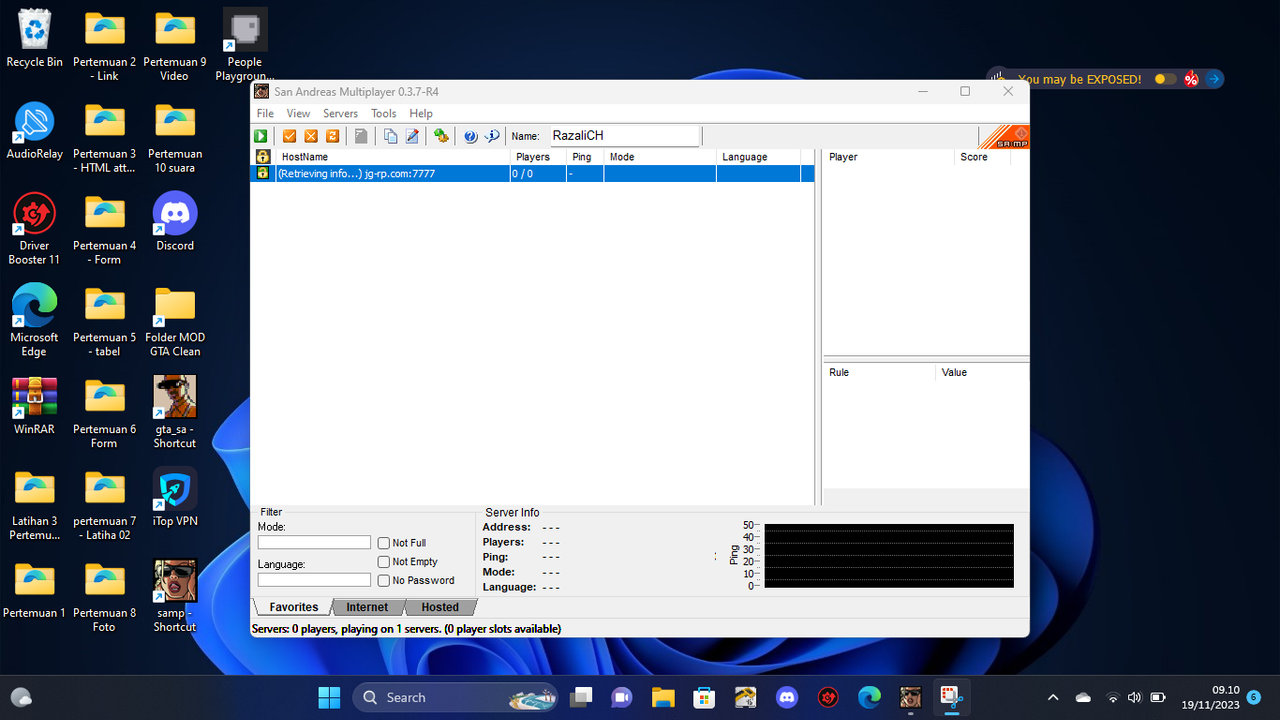The height and width of the screenshot is (720, 1280).
Task: Click the Snipping Tool taskbar icon
Action: [950, 697]
